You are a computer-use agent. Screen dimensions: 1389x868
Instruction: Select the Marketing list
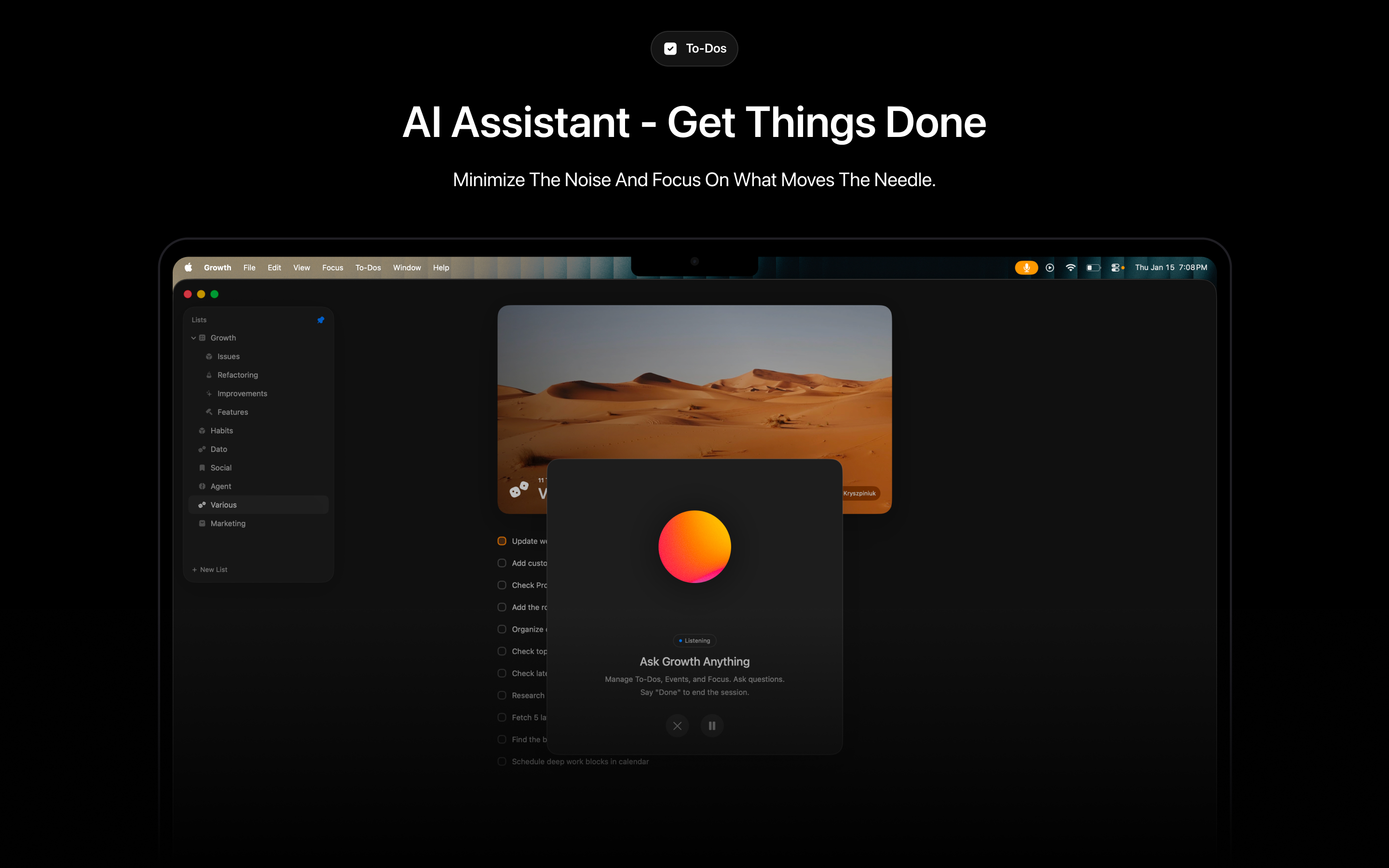259,524
